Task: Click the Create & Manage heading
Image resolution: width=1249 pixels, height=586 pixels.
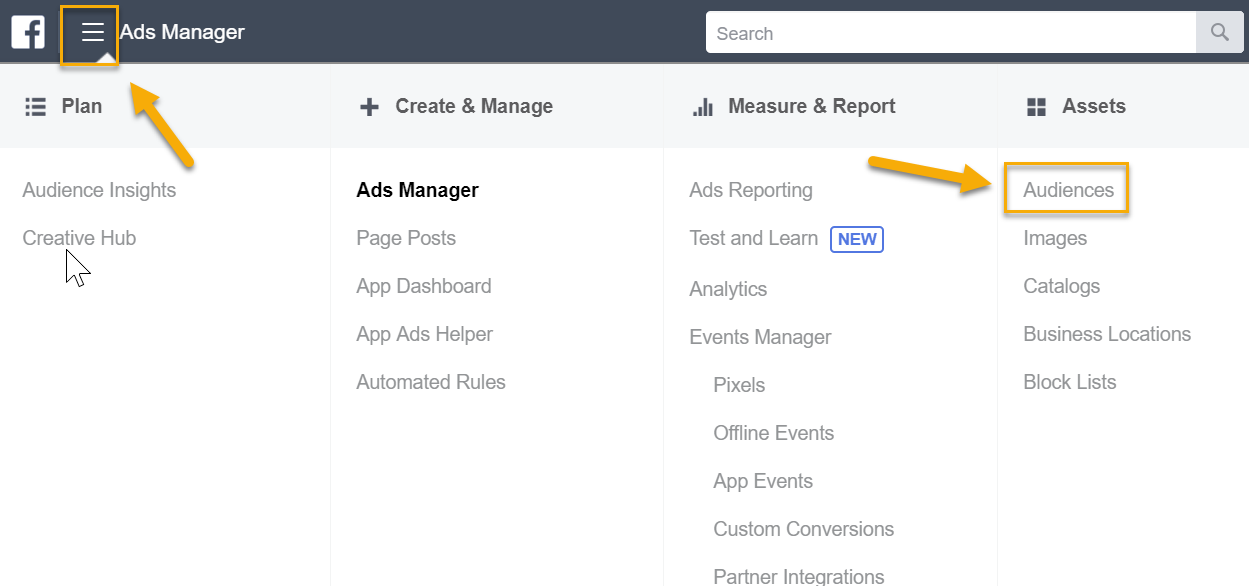Action: pos(474,106)
